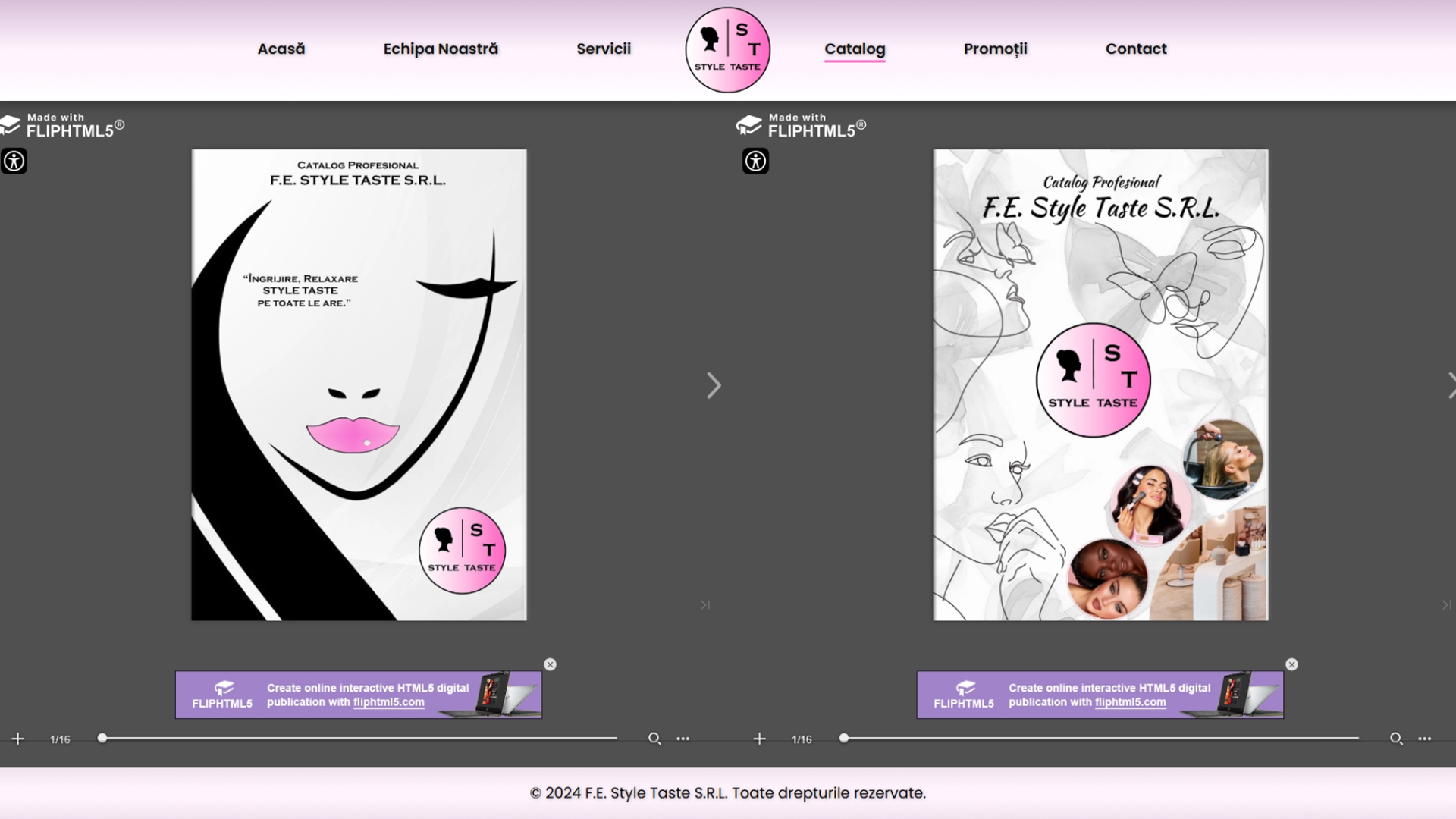Follow fliphtml5.com link in left ad banner
This screenshot has height=819, width=1456.
pyautogui.click(x=389, y=702)
